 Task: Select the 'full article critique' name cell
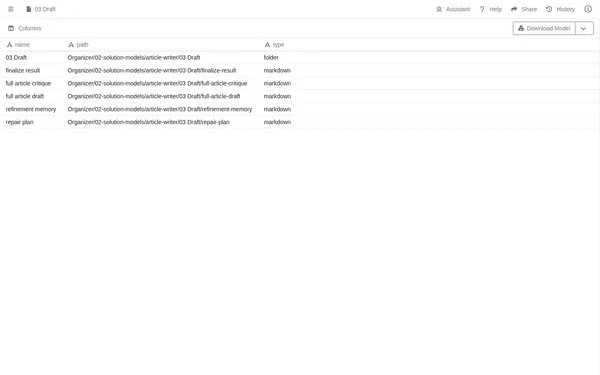(x=28, y=83)
